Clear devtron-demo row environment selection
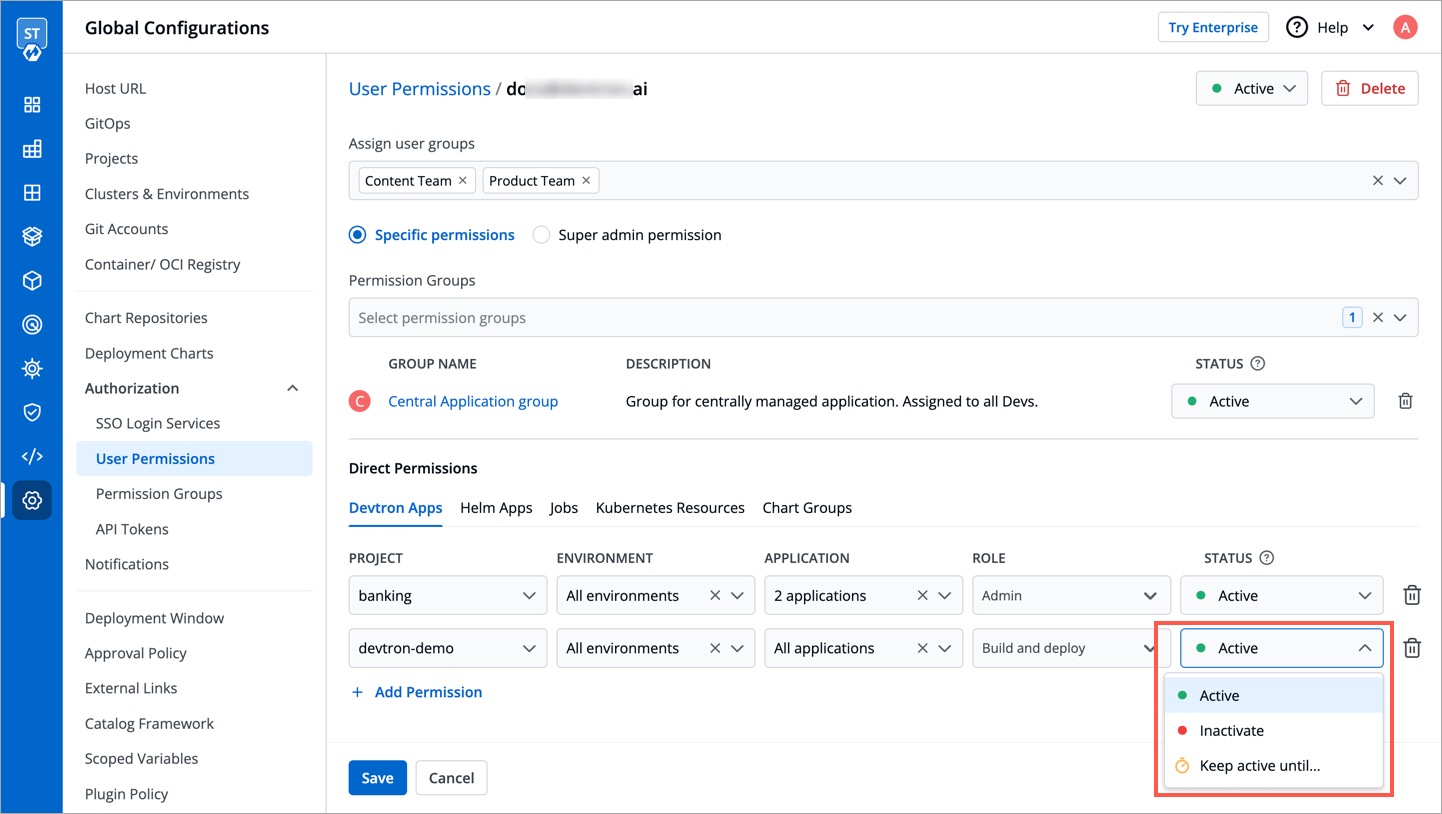Screen dimensions: 1442x814 click(715, 648)
